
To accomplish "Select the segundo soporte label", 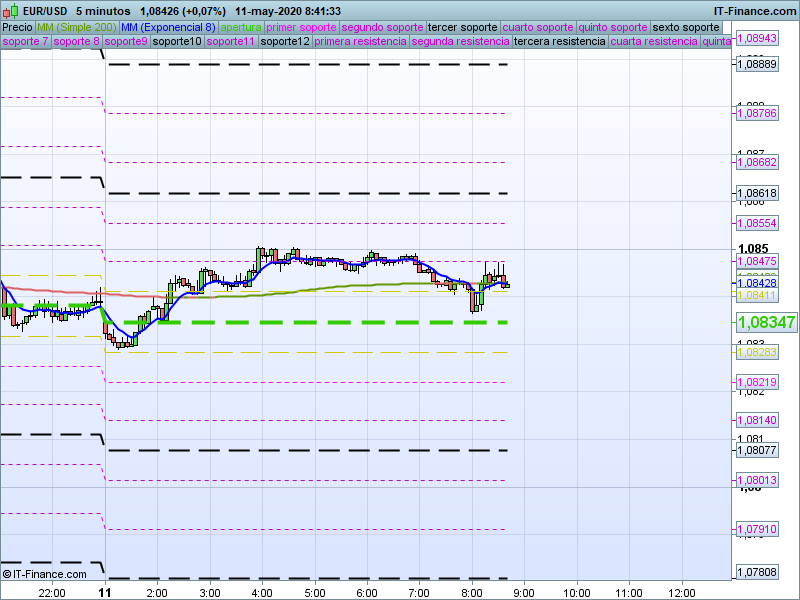I will coord(382,27).
